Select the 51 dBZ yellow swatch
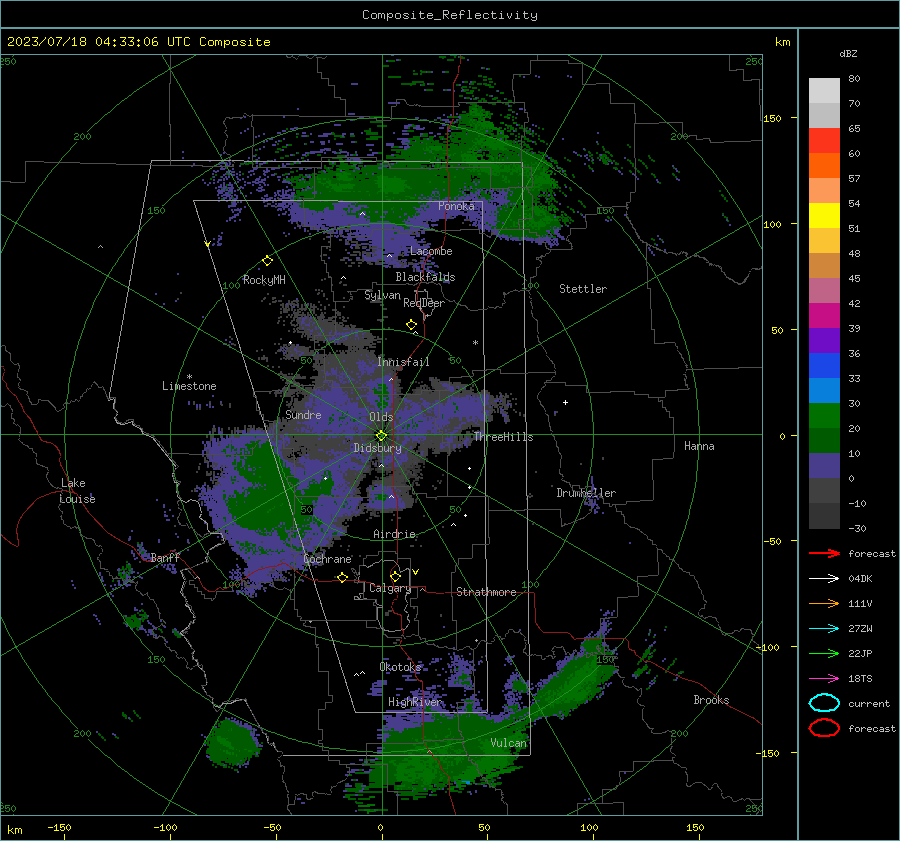Viewport: 900px width, 841px height. tap(824, 215)
